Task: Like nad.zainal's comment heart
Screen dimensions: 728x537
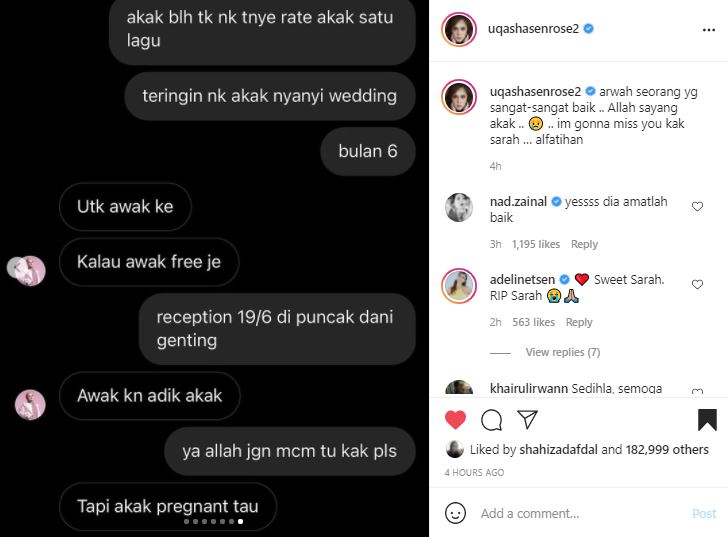Action: point(697,206)
